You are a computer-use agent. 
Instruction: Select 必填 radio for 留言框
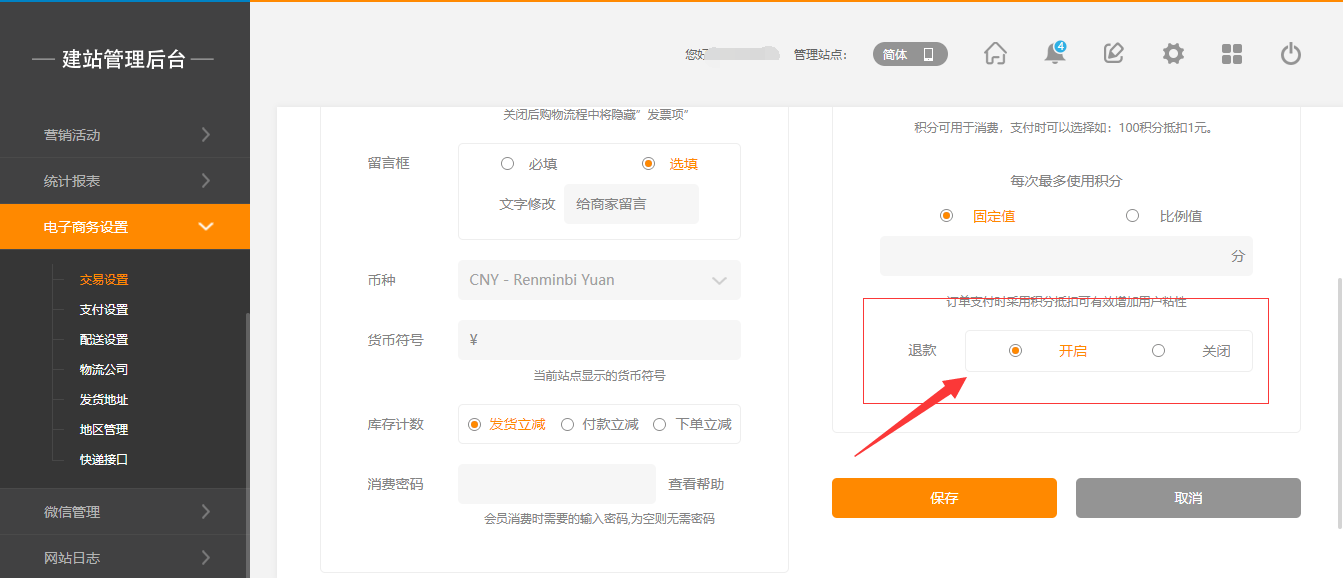508,164
